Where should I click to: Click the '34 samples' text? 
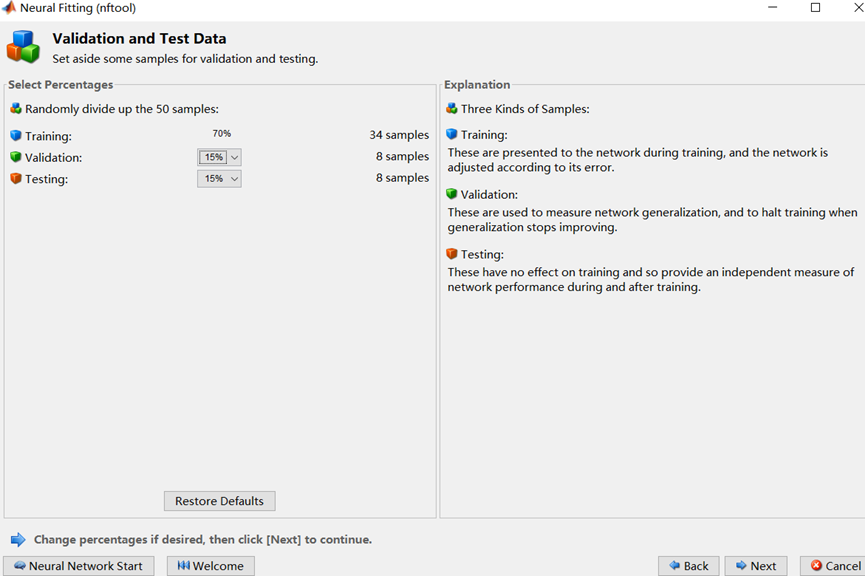pyautogui.click(x=399, y=135)
